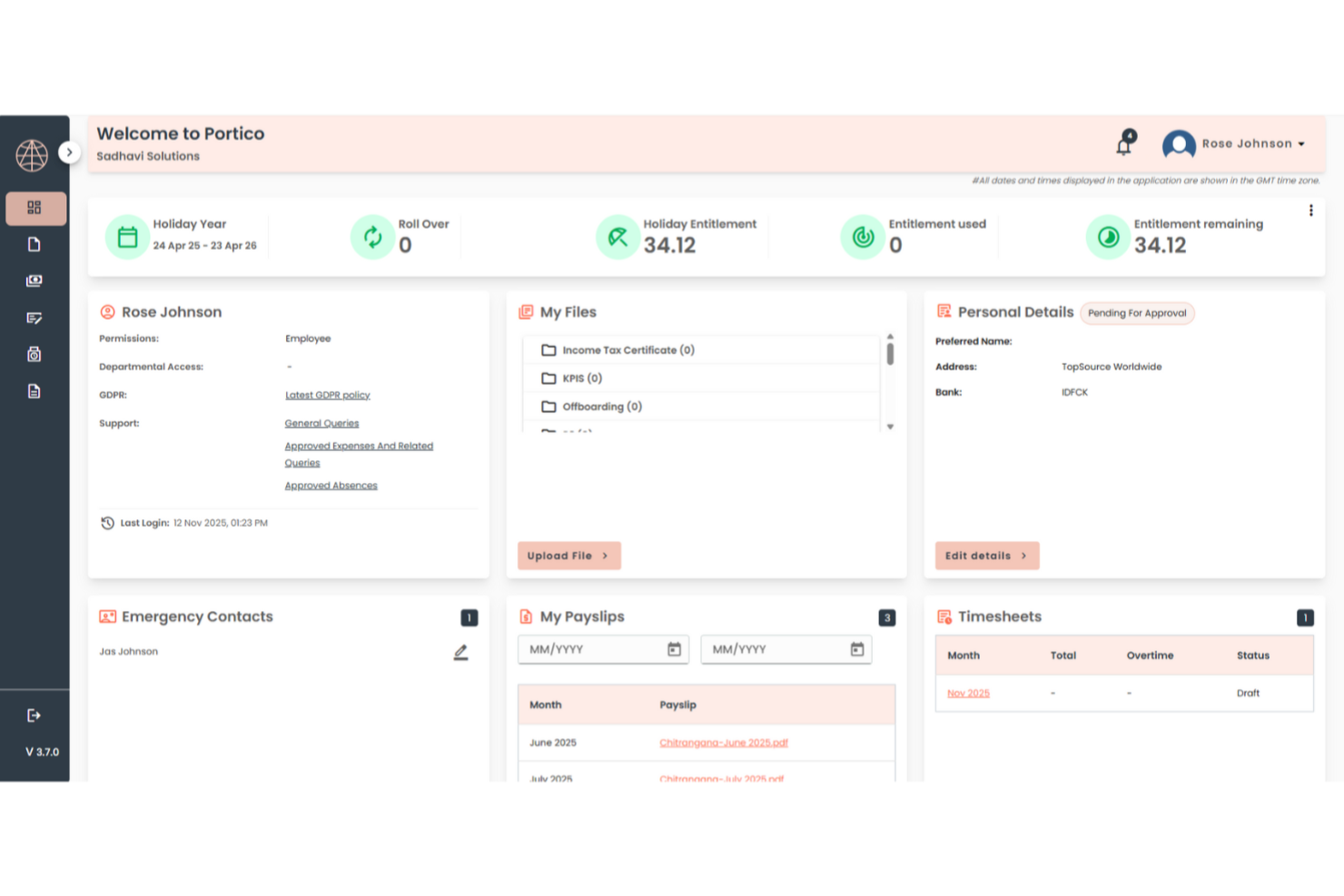Viewport: 1344px width, 896px height.
Task: Select the Pending For Approval status badge
Action: point(1137,313)
